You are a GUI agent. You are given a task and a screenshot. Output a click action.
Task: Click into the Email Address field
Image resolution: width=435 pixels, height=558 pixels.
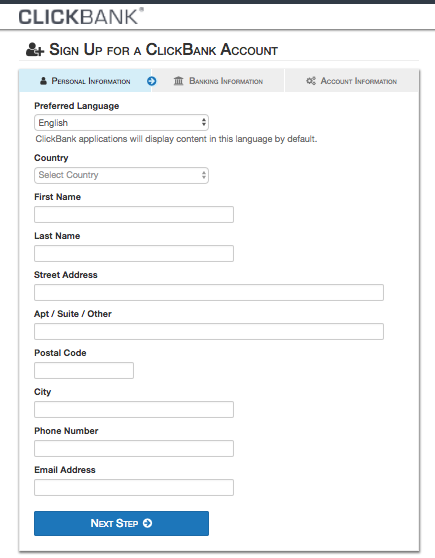tap(134, 488)
